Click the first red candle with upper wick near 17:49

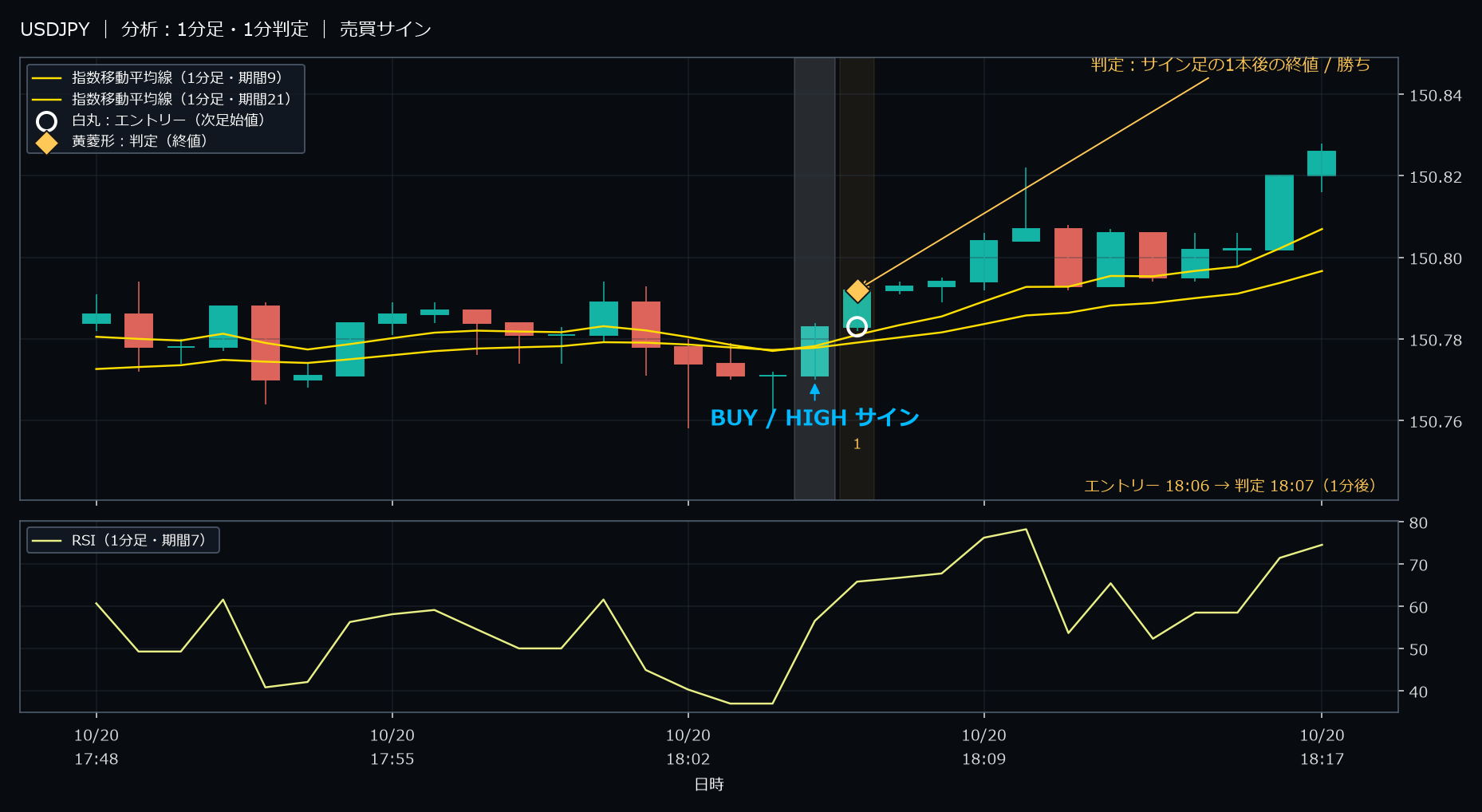click(x=139, y=330)
